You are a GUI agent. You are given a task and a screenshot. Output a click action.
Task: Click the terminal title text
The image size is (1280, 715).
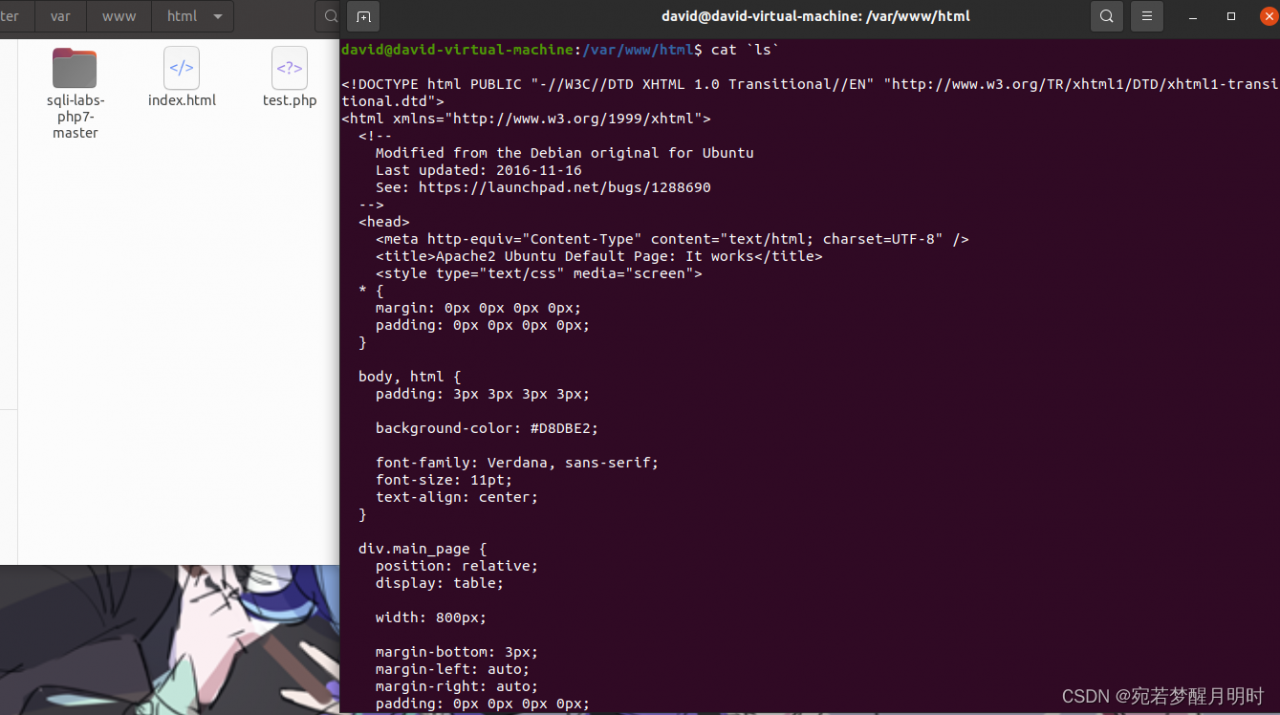pyautogui.click(x=815, y=16)
